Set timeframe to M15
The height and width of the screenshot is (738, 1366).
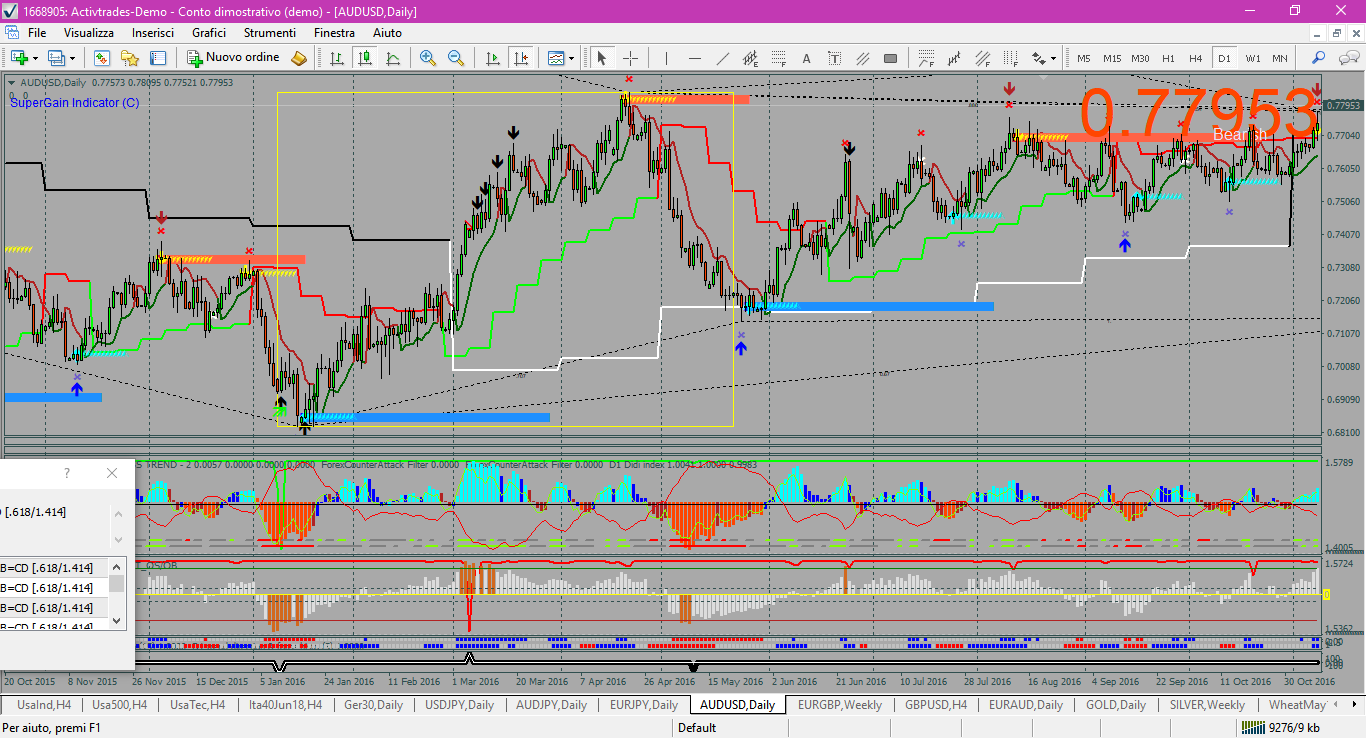click(x=1112, y=58)
